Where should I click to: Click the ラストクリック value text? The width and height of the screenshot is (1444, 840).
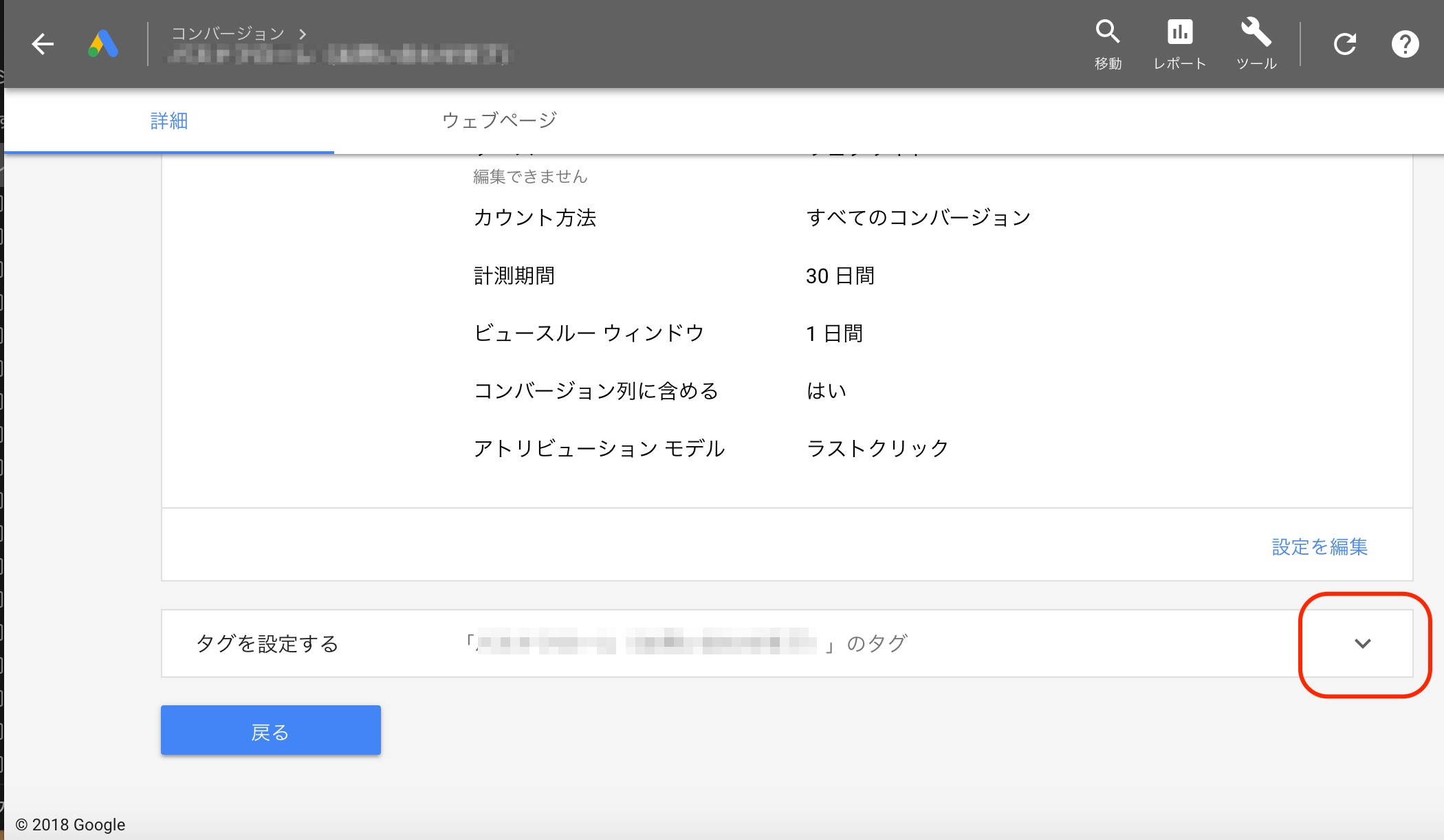pyautogui.click(x=877, y=448)
